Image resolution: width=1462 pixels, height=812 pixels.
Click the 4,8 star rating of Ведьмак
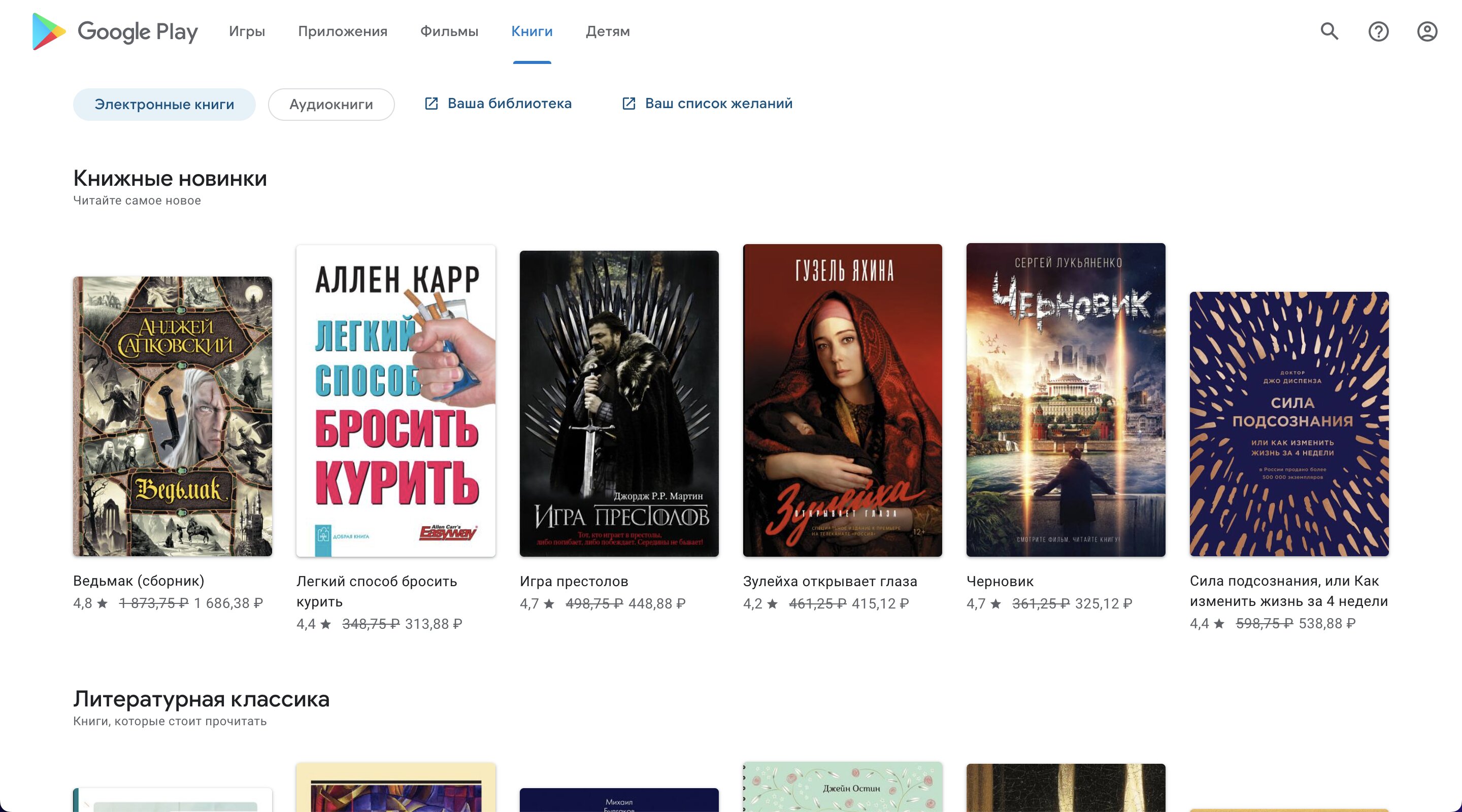coord(90,602)
